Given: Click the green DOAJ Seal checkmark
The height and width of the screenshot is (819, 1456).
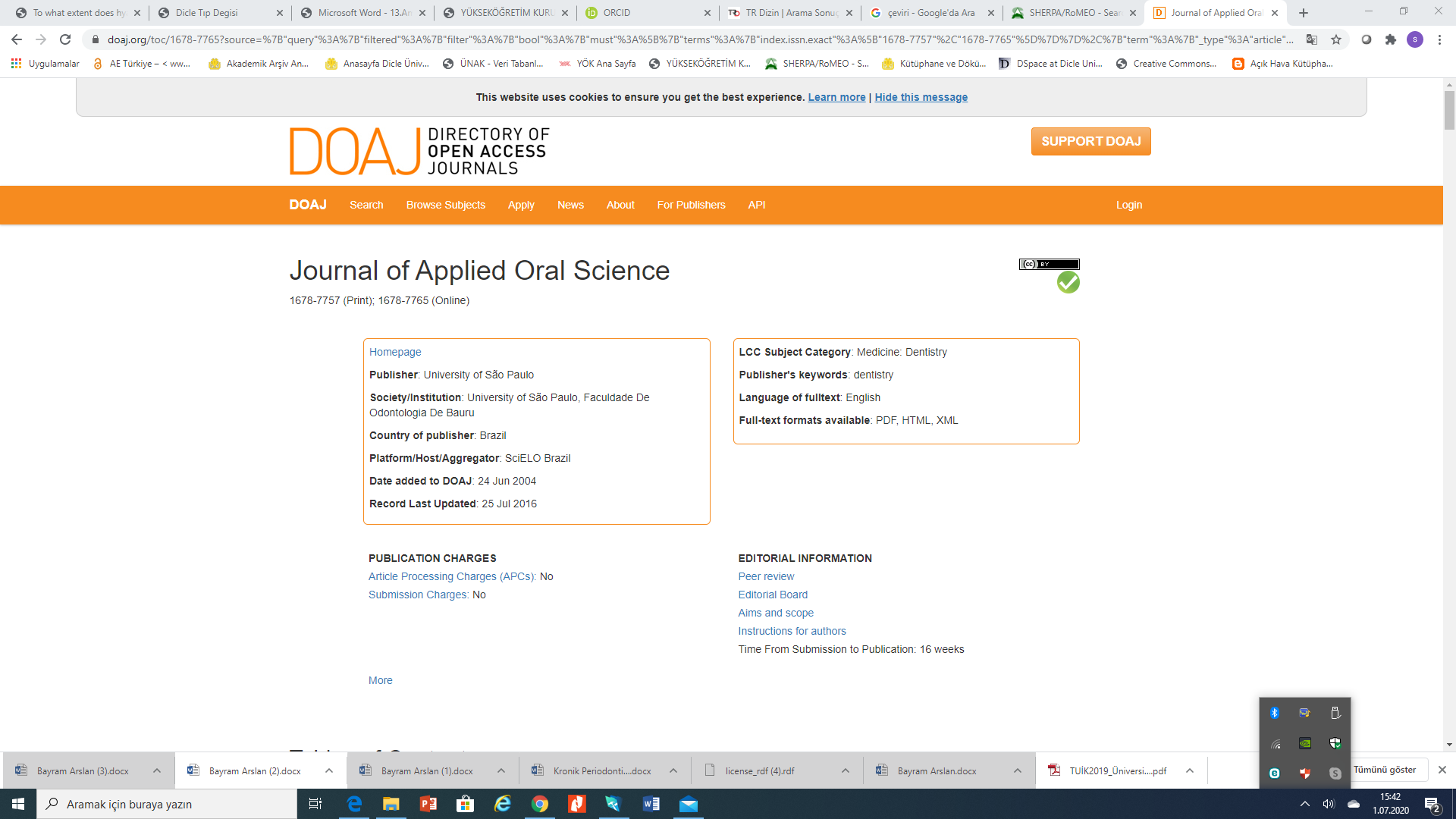Looking at the screenshot, I should 1068,282.
